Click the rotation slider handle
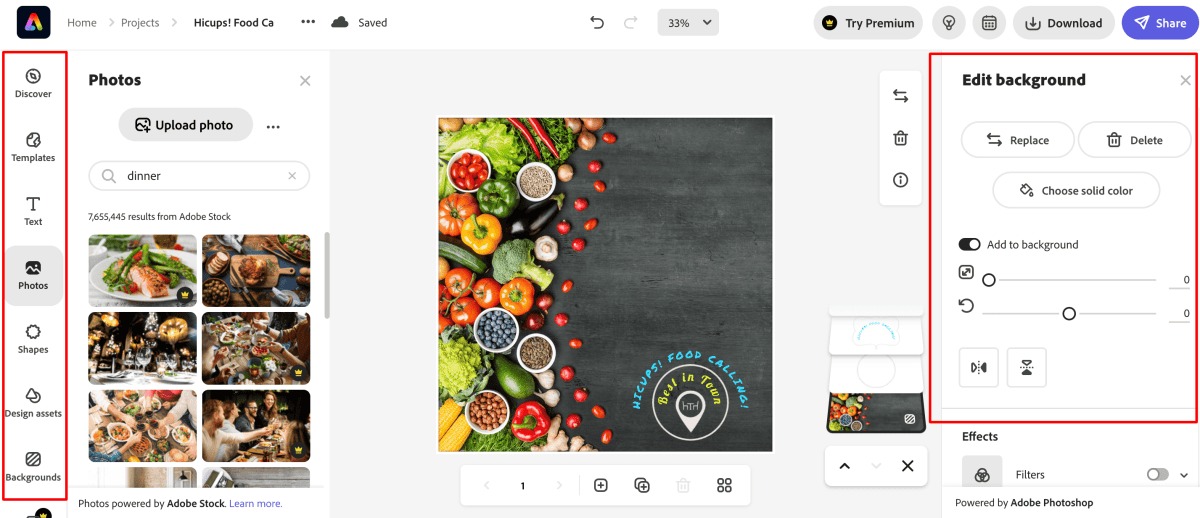 (1069, 314)
